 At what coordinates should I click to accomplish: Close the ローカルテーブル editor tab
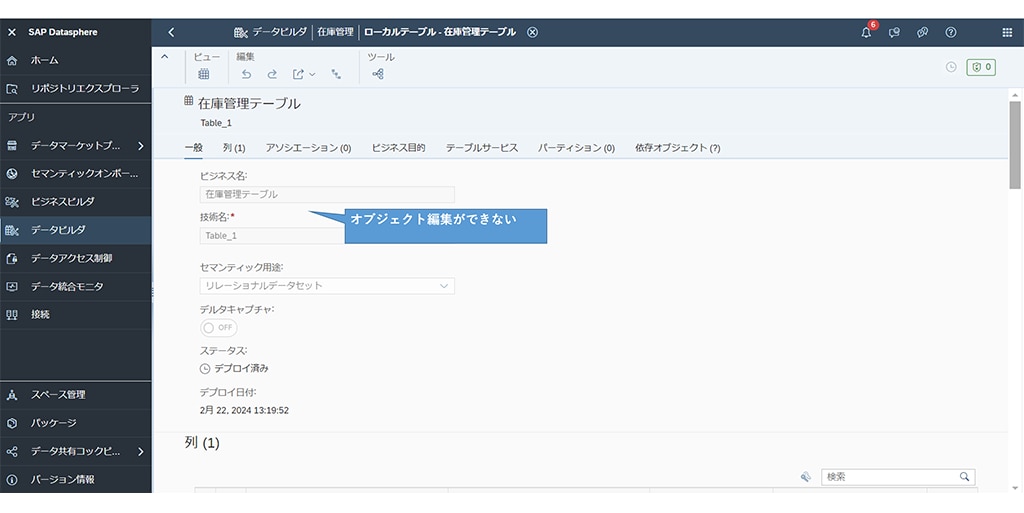(532, 32)
